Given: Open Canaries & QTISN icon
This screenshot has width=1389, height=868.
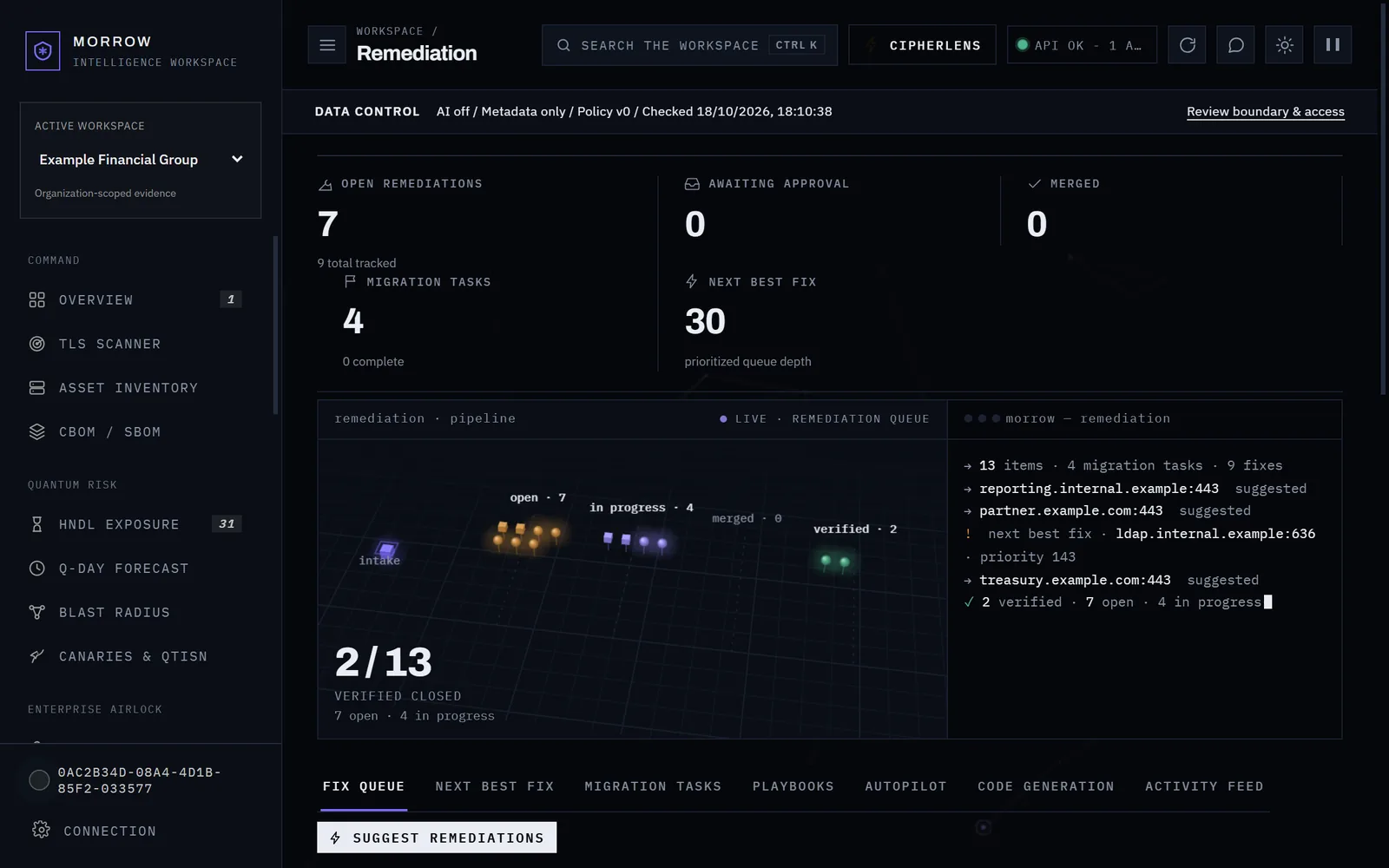Looking at the screenshot, I should 37,656.
